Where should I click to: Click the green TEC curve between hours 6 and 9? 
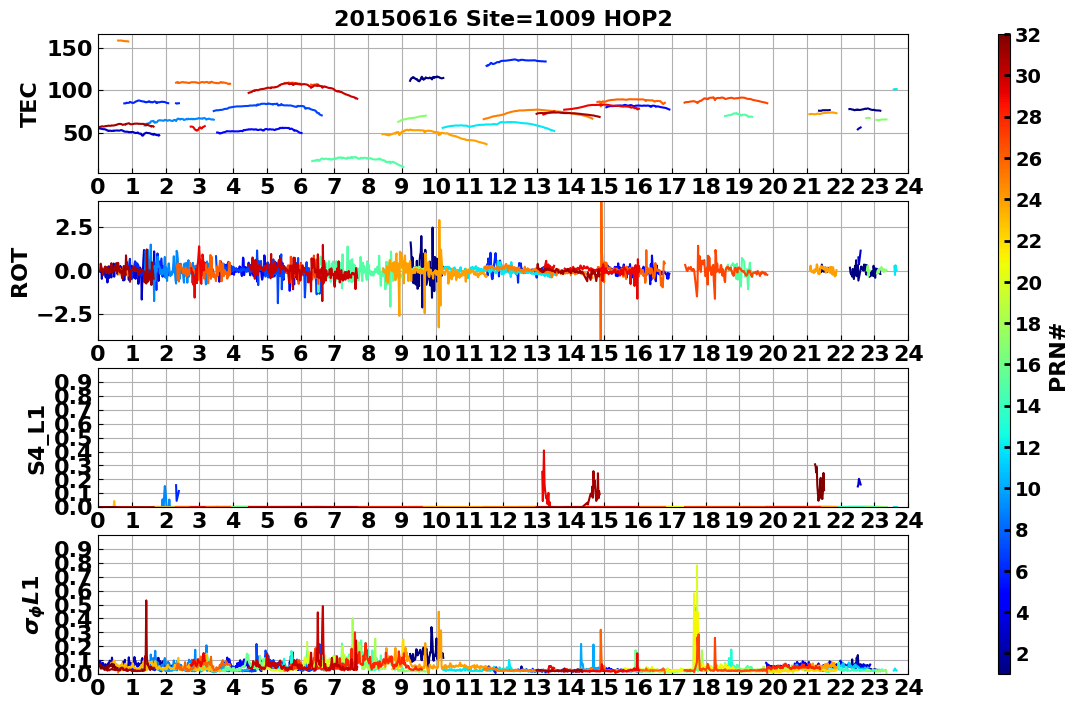coord(357,160)
